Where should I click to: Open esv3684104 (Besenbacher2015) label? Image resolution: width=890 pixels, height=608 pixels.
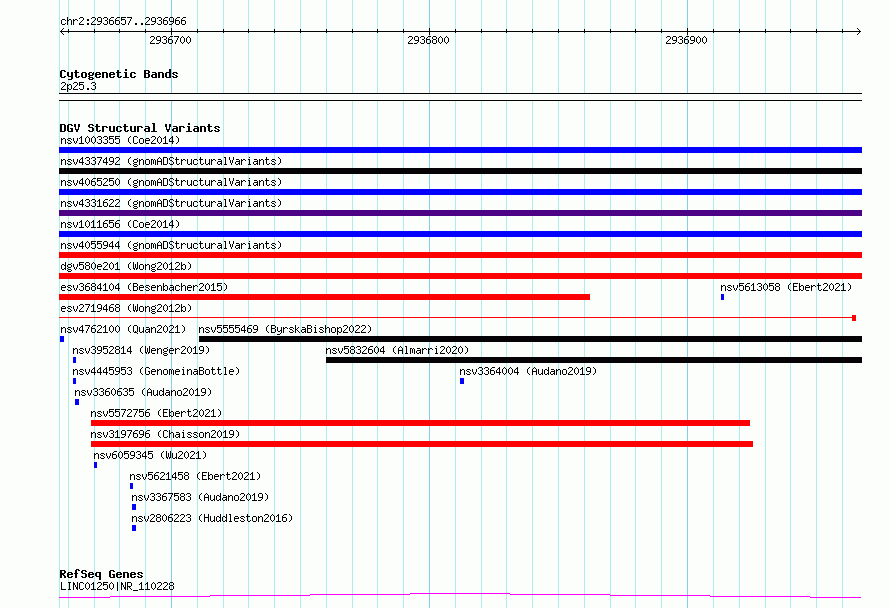pyautogui.click(x=144, y=287)
